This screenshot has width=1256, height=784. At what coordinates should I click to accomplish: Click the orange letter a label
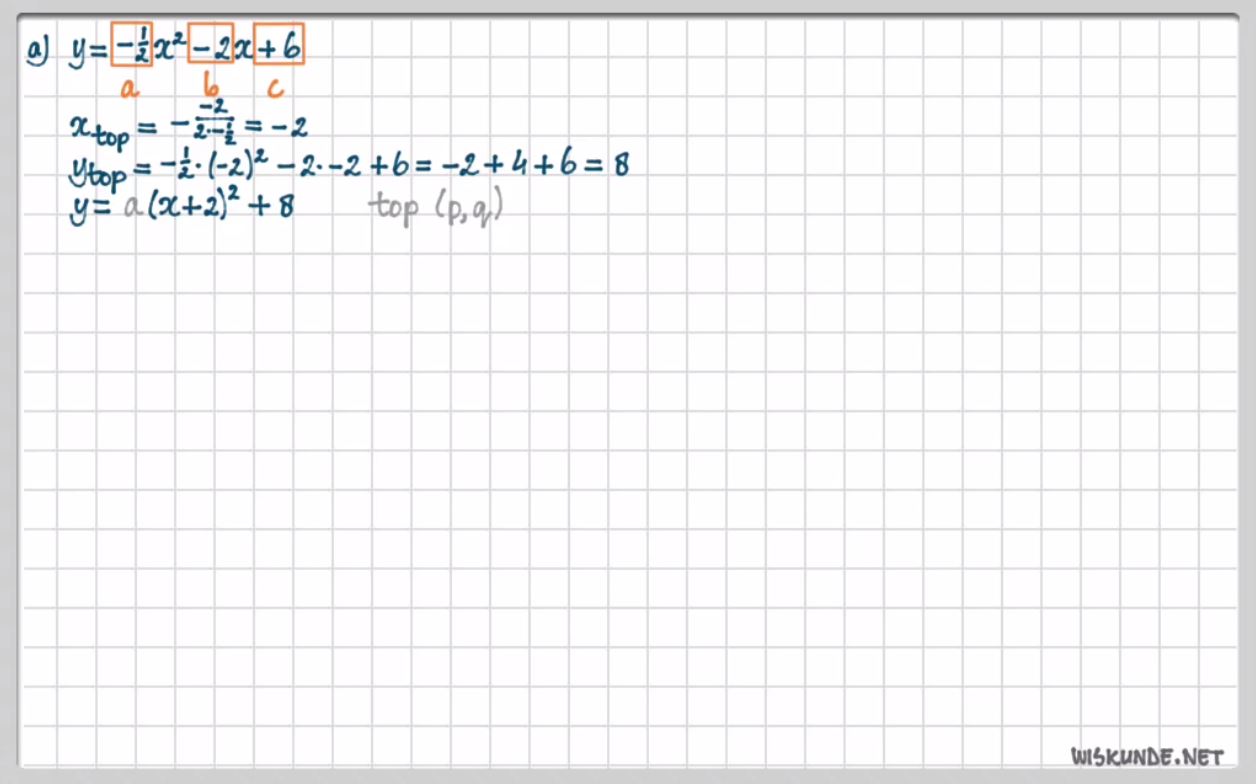(x=129, y=89)
